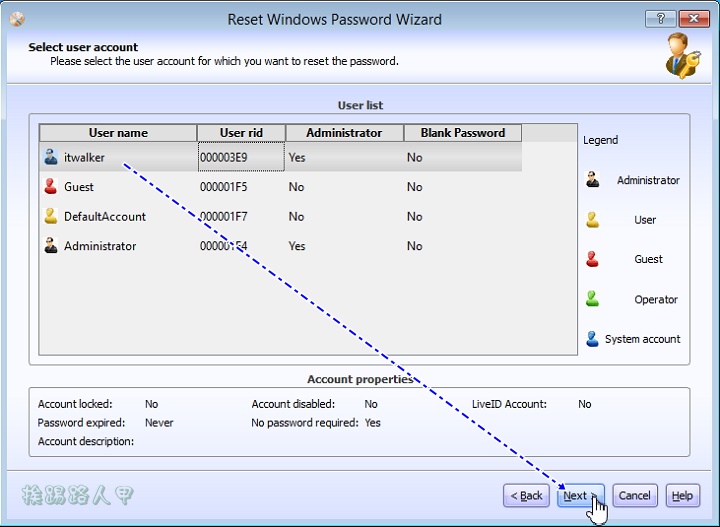Image resolution: width=720 pixels, height=527 pixels.
Task: Click the blue System account legend icon
Action: (592, 339)
